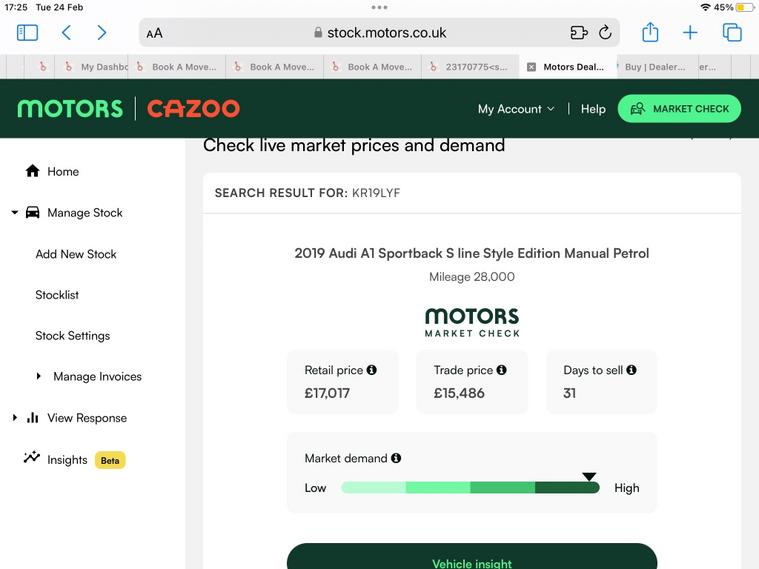This screenshot has width=759, height=569.
Task: Open Stocklist in the sidebar
Action: point(57,295)
